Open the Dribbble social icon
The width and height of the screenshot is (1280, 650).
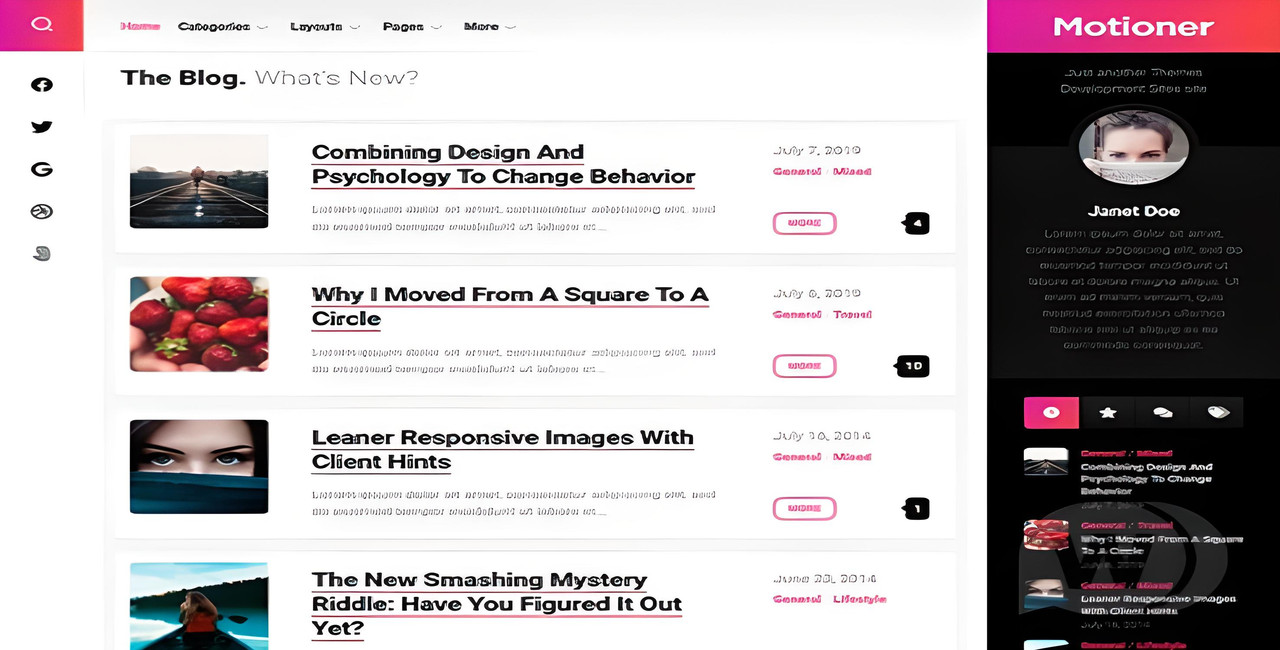(x=41, y=211)
